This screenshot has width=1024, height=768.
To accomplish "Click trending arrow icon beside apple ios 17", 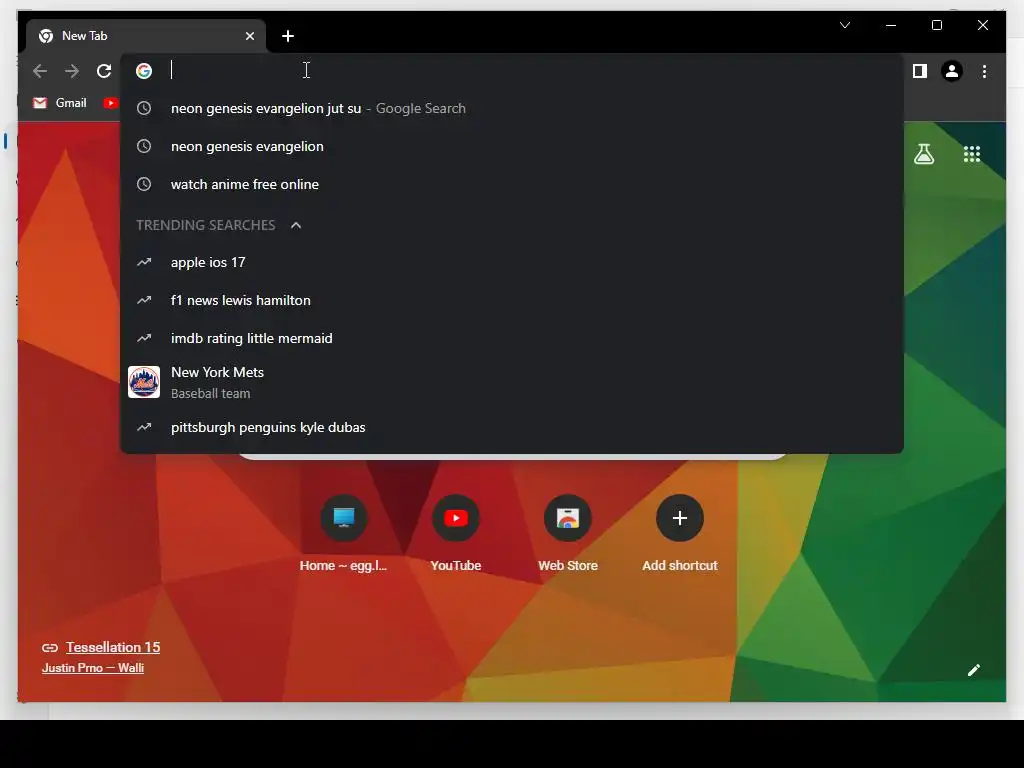I will coord(144,263).
